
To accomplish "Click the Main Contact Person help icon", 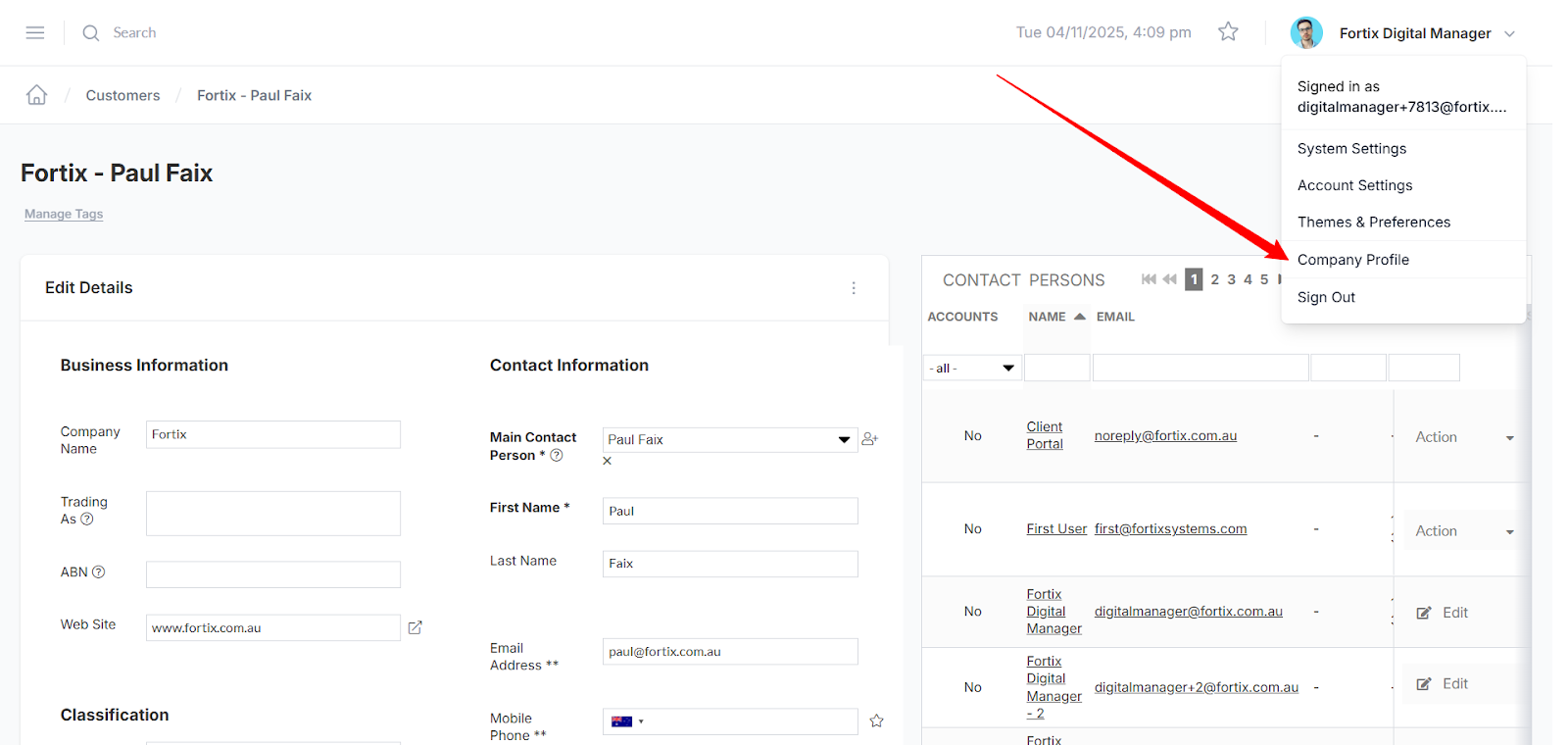I will tap(557, 456).
